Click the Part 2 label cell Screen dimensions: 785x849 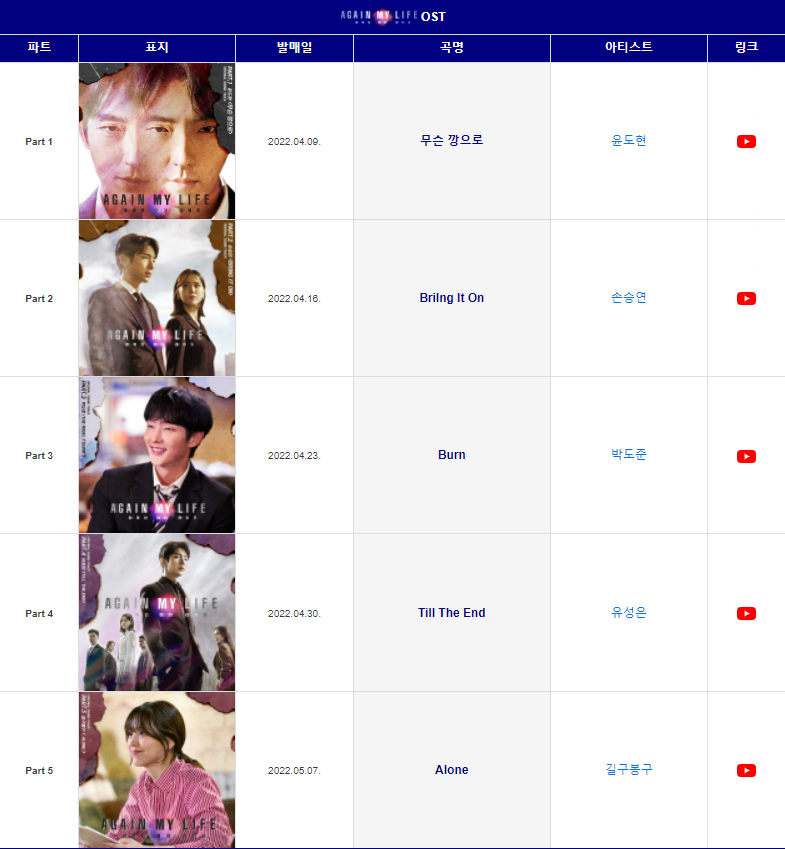(x=39, y=299)
